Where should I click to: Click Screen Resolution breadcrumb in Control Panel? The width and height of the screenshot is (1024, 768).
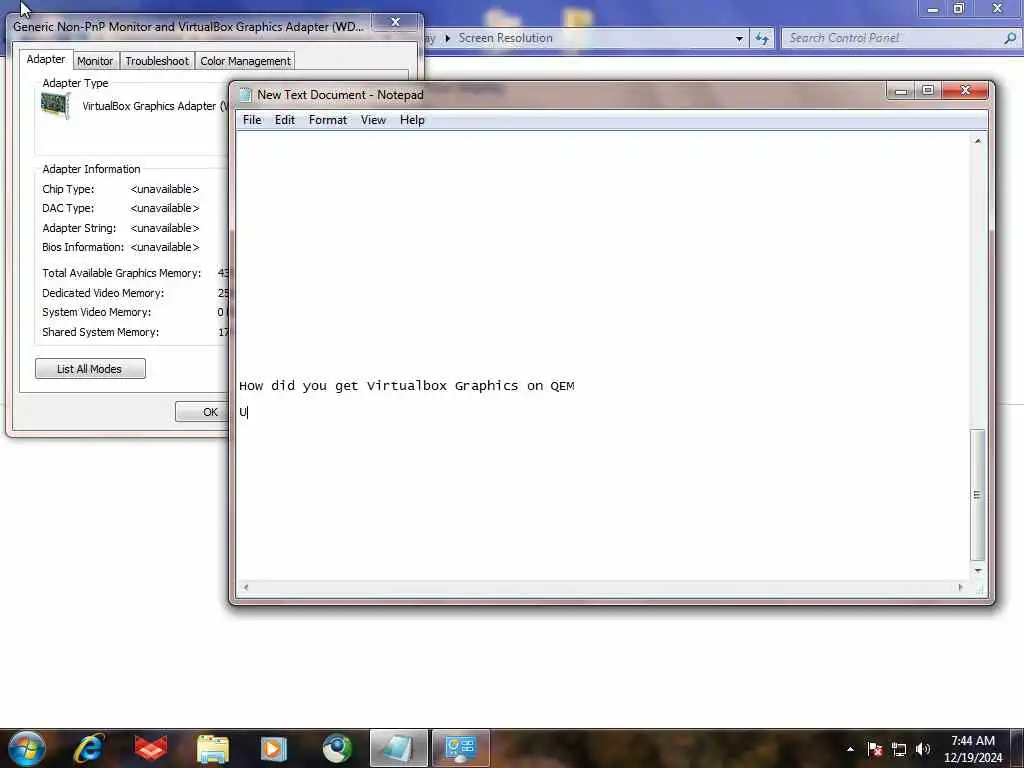coord(505,38)
